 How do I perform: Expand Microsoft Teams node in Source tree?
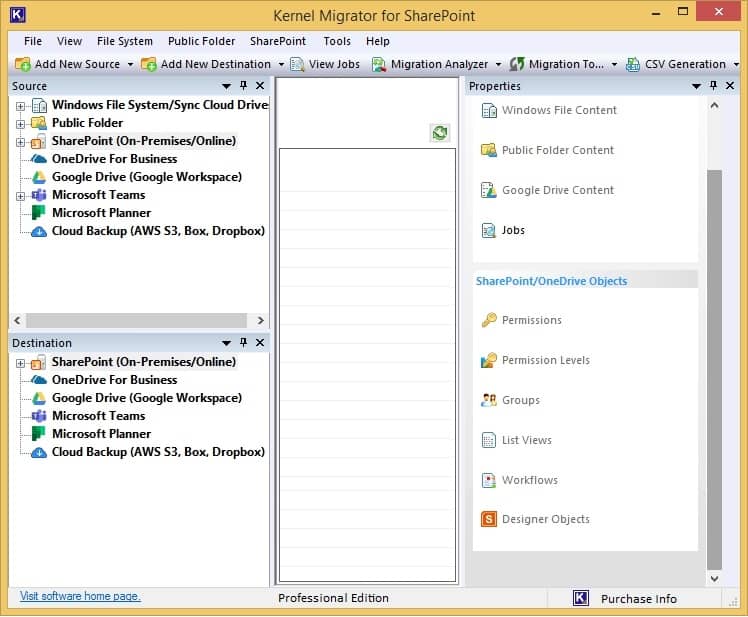(x=21, y=196)
